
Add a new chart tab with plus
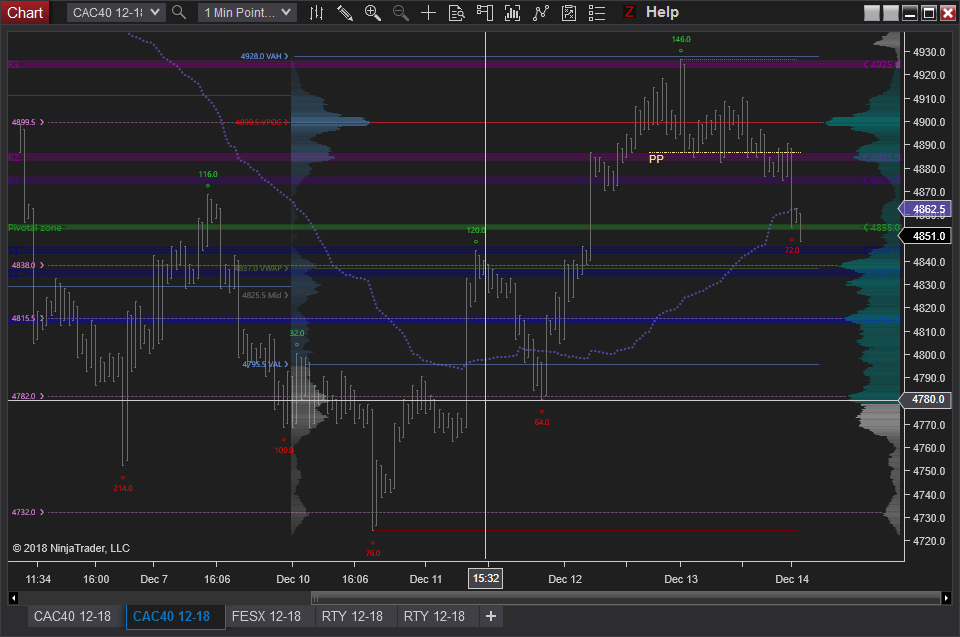[x=491, y=616]
